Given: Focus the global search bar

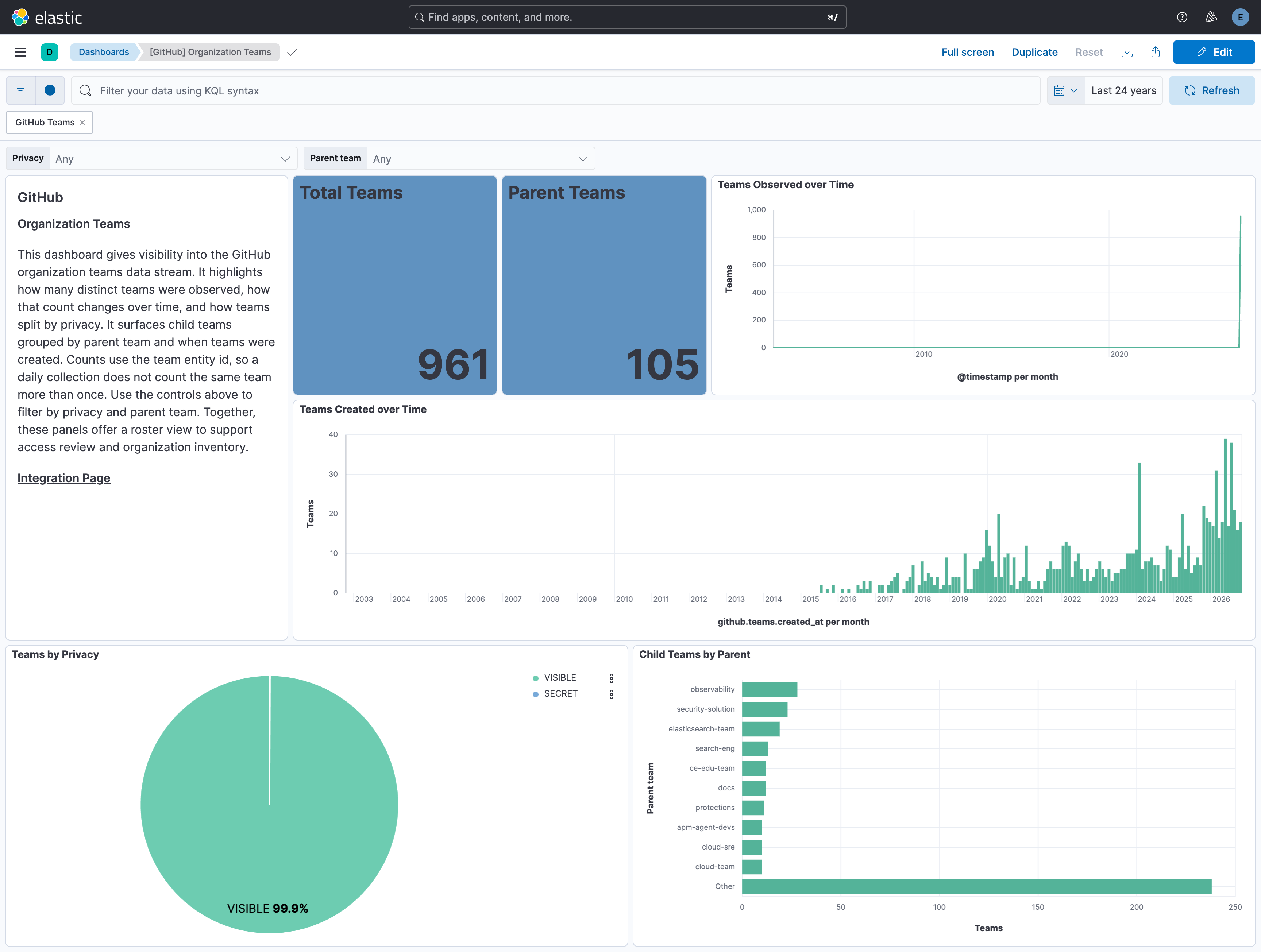Looking at the screenshot, I should coord(627,17).
